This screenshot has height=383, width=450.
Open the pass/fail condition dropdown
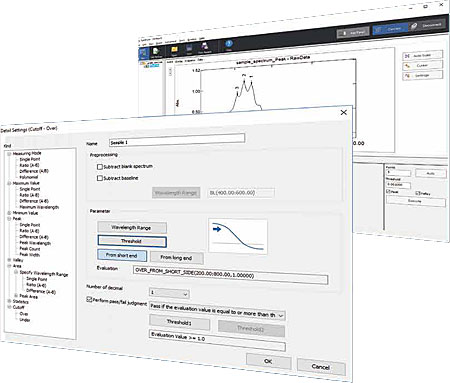(217, 311)
